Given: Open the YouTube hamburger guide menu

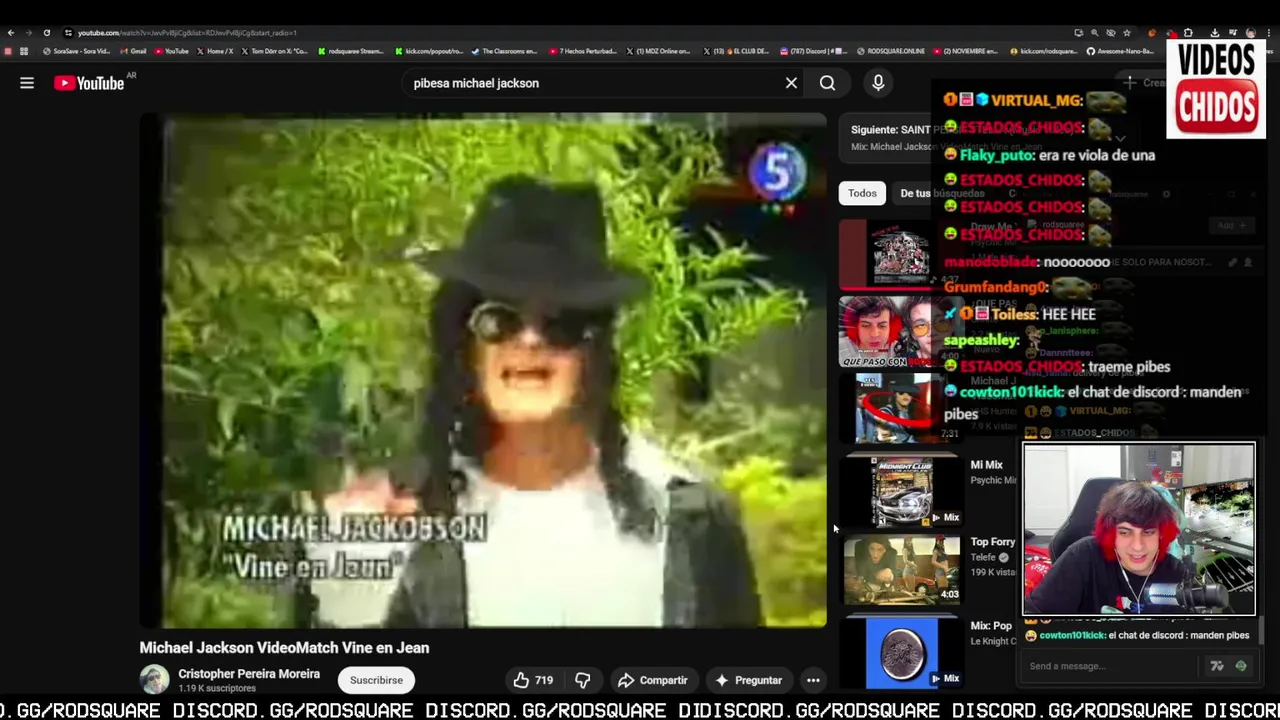Looking at the screenshot, I should click(x=27, y=83).
